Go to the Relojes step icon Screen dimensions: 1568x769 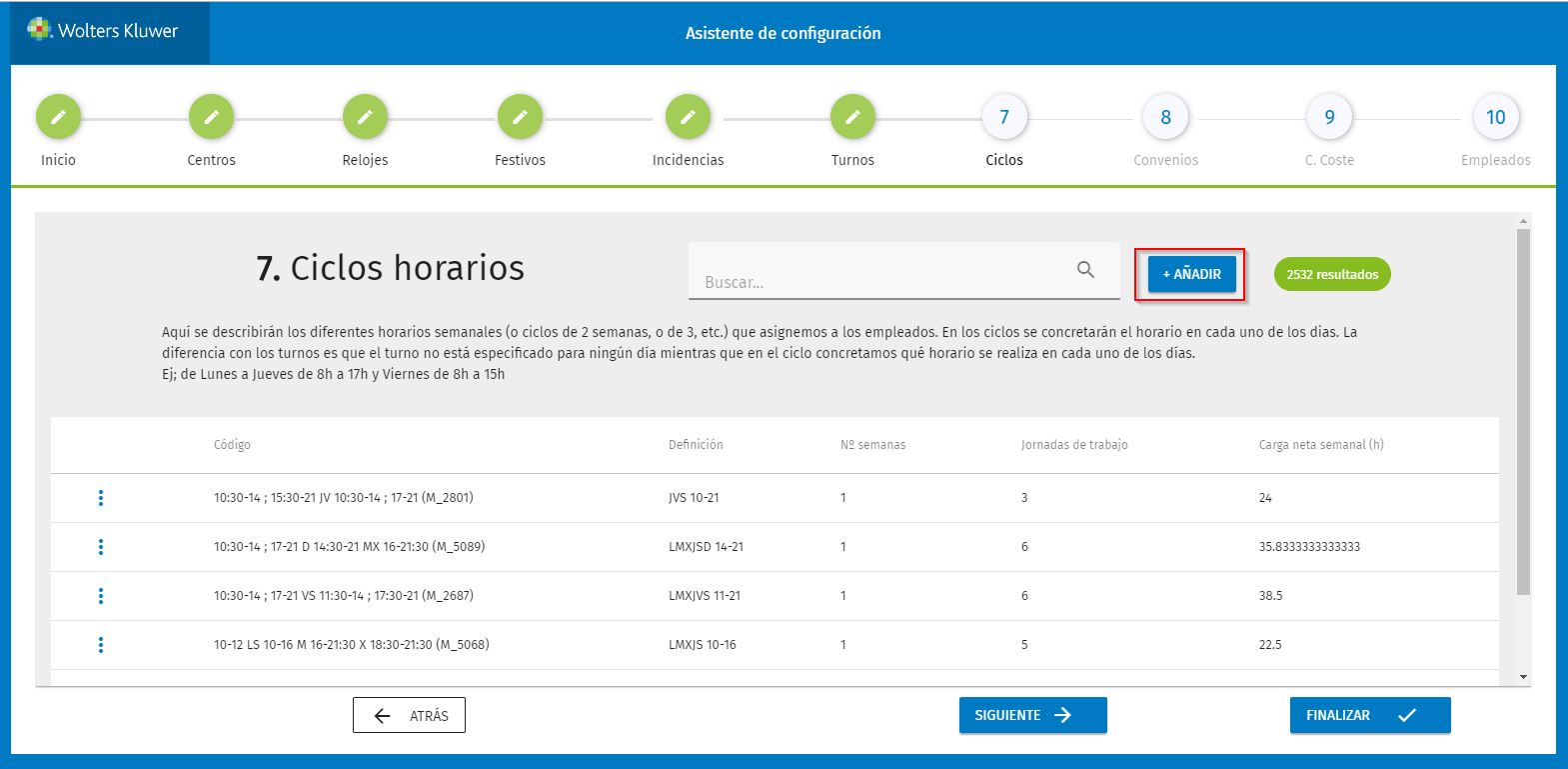point(365,117)
